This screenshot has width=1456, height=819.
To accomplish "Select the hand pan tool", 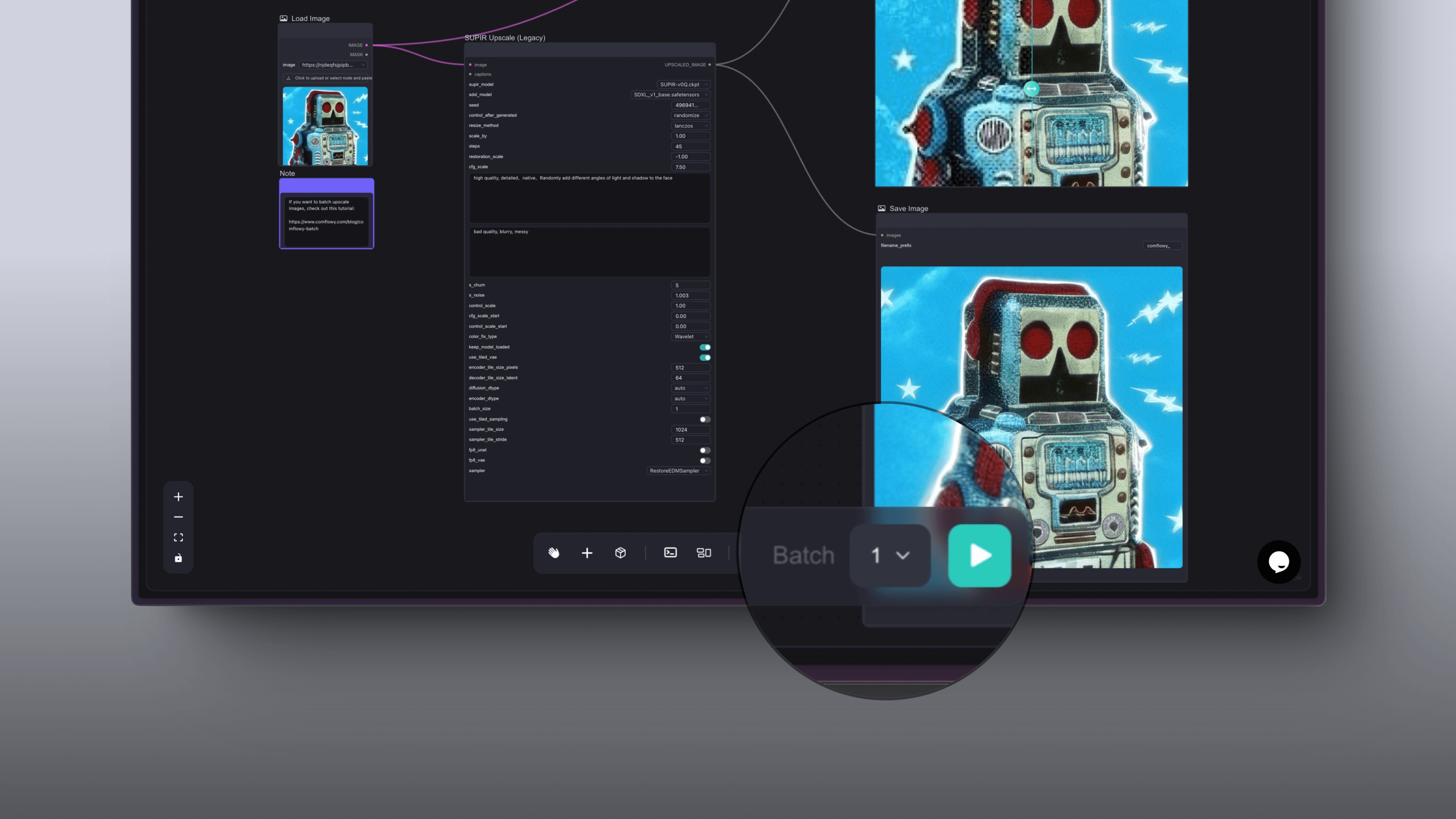I will click(x=554, y=553).
